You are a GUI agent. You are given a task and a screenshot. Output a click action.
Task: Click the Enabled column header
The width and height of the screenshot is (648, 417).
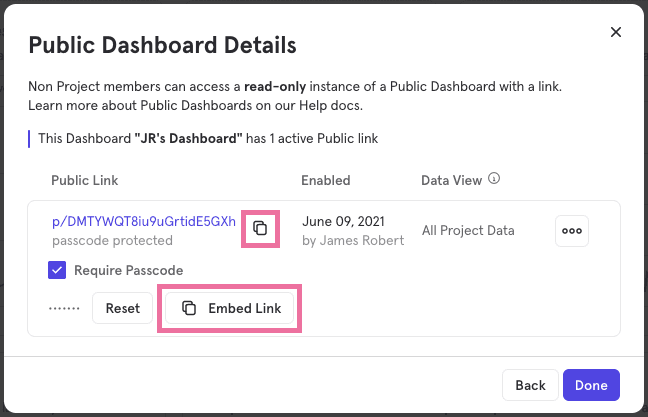pos(325,181)
